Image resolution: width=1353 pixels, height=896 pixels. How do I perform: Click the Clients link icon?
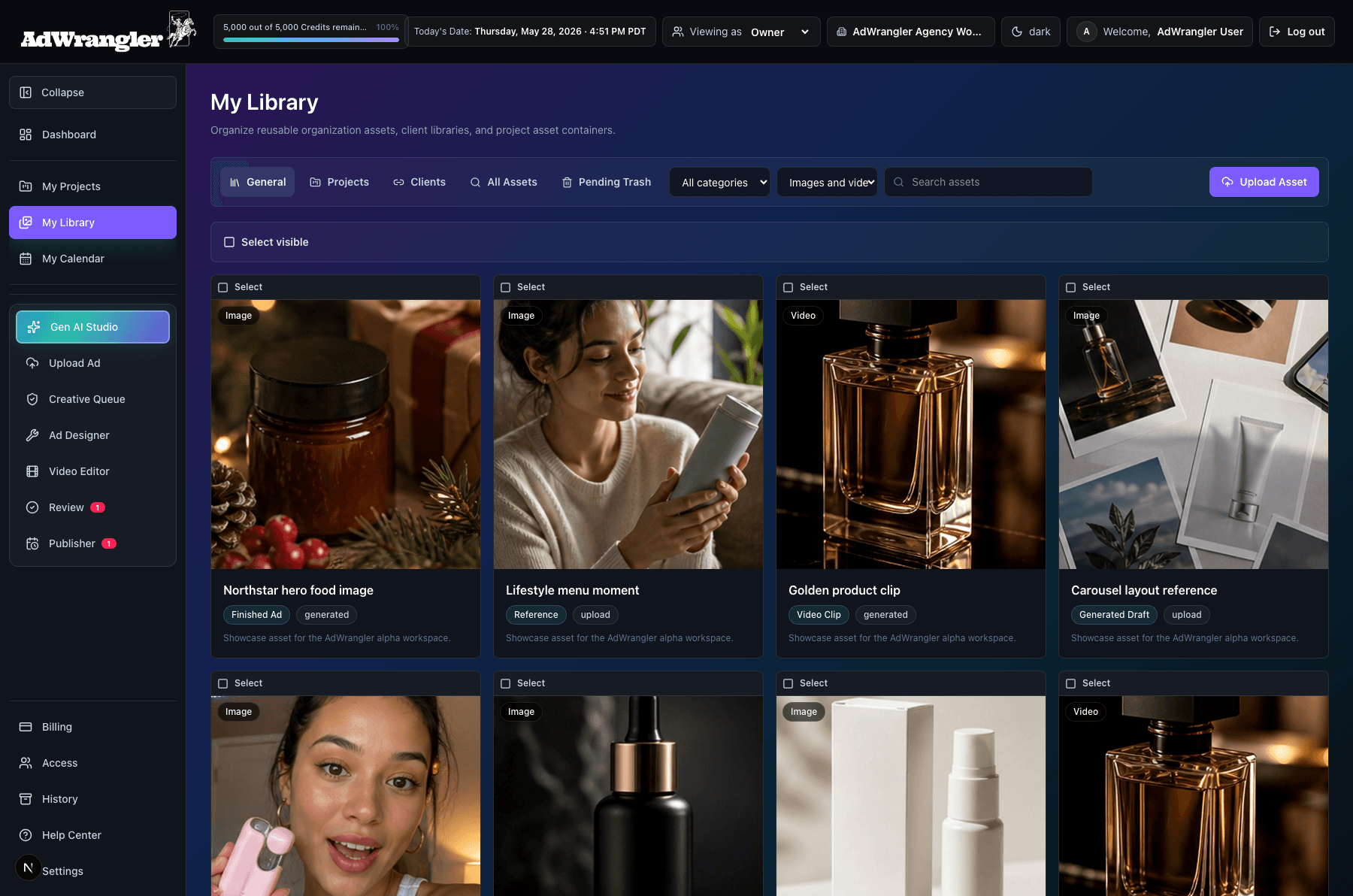click(399, 182)
